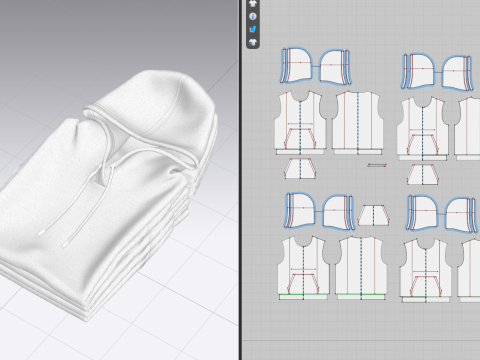Screen dimensions: 480x360
Task: Select front body pattern in lower-left pattern set
Action: pyautogui.click(x=304, y=265)
